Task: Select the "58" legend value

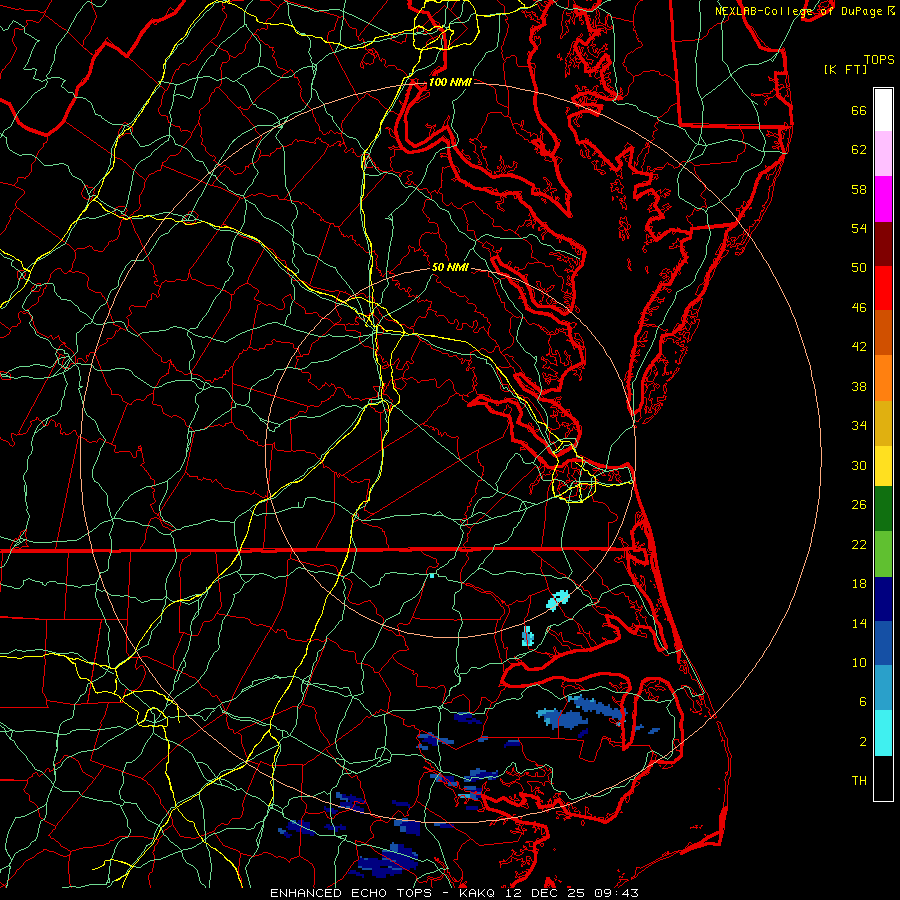Action: [859, 189]
